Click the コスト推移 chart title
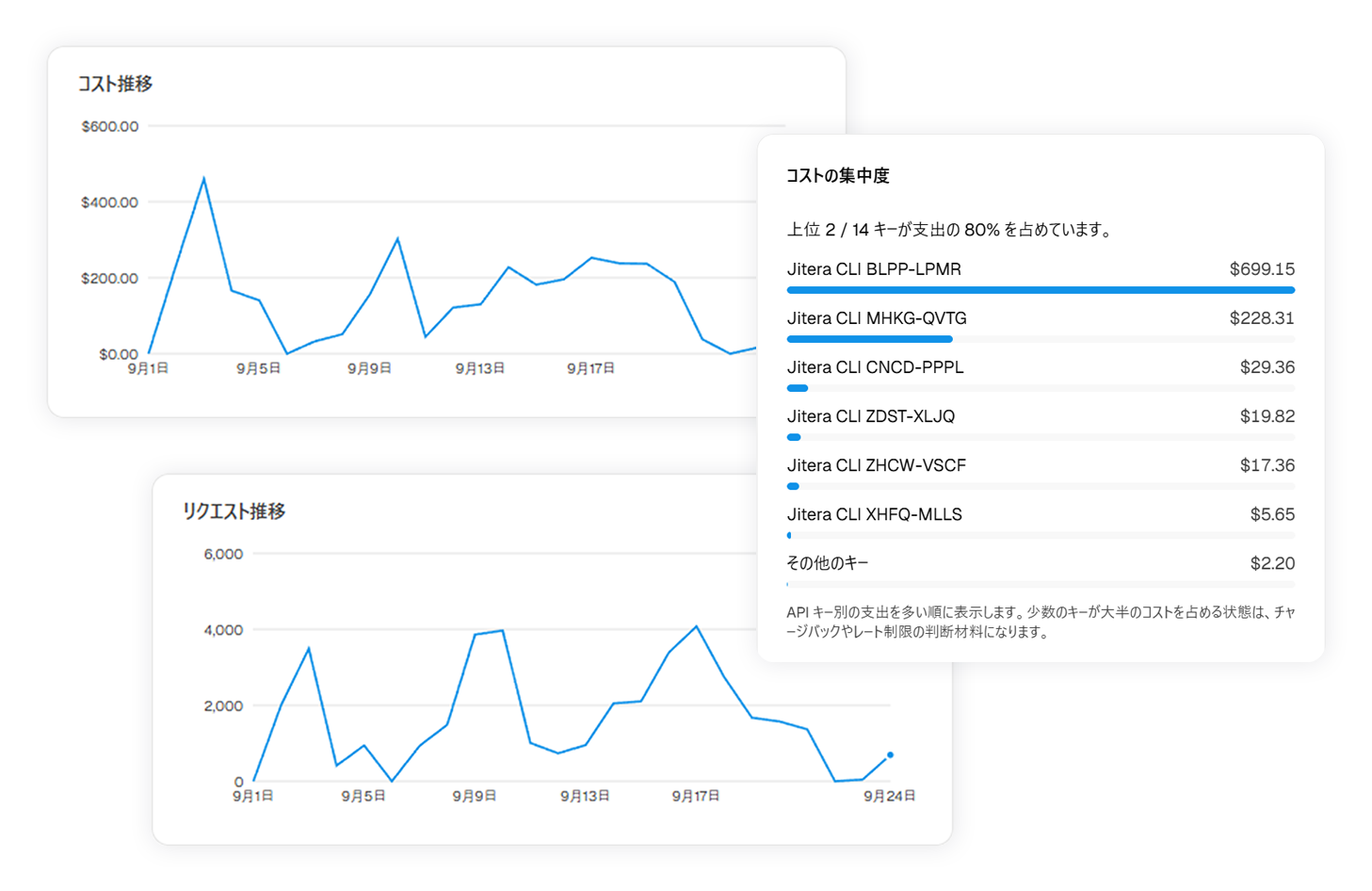The height and width of the screenshot is (891, 1372). (x=115, y=84)
